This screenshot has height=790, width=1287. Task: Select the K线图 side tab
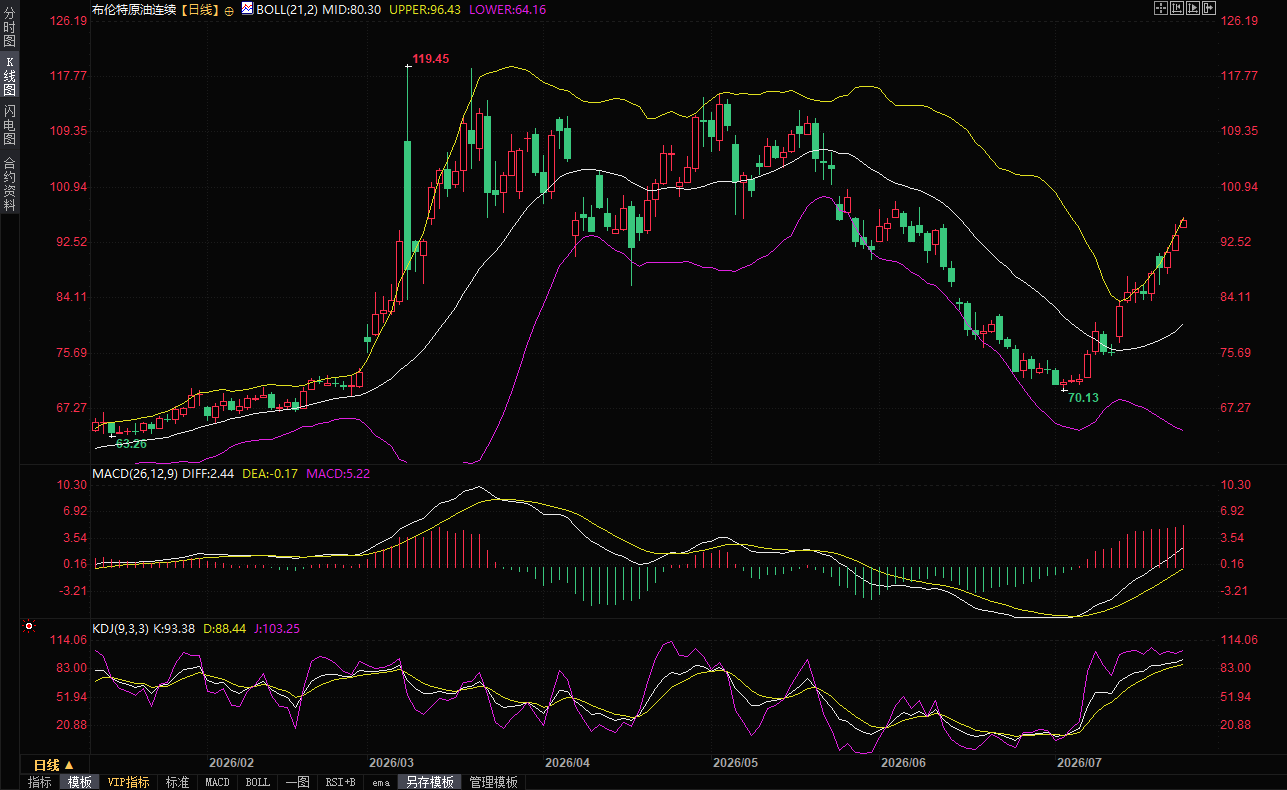9,76
